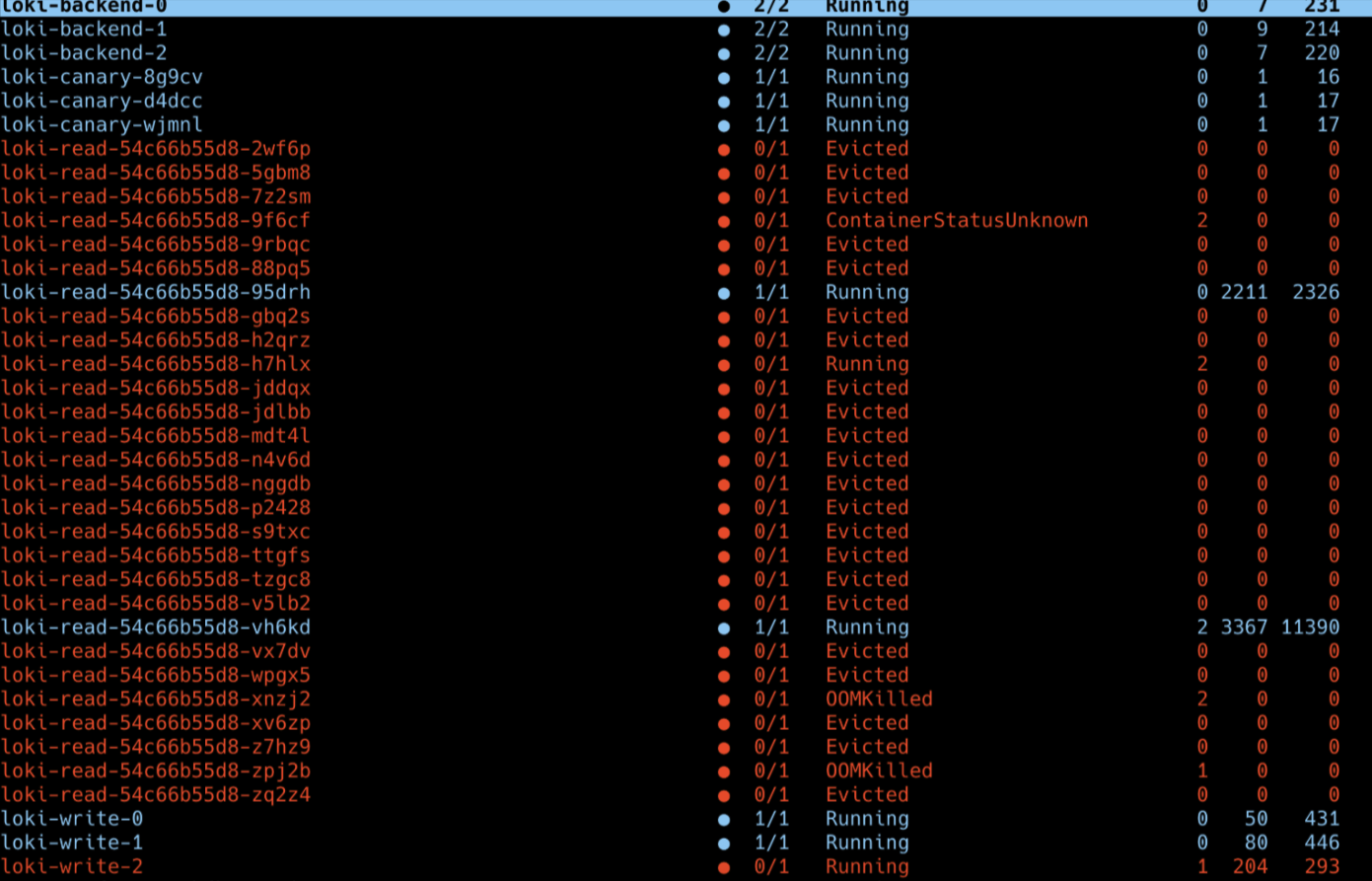This screenshot has height=881, width=1372.
Task: Select pod loki-read-54c66b55d8-s9txc
Action: [156, 532]
